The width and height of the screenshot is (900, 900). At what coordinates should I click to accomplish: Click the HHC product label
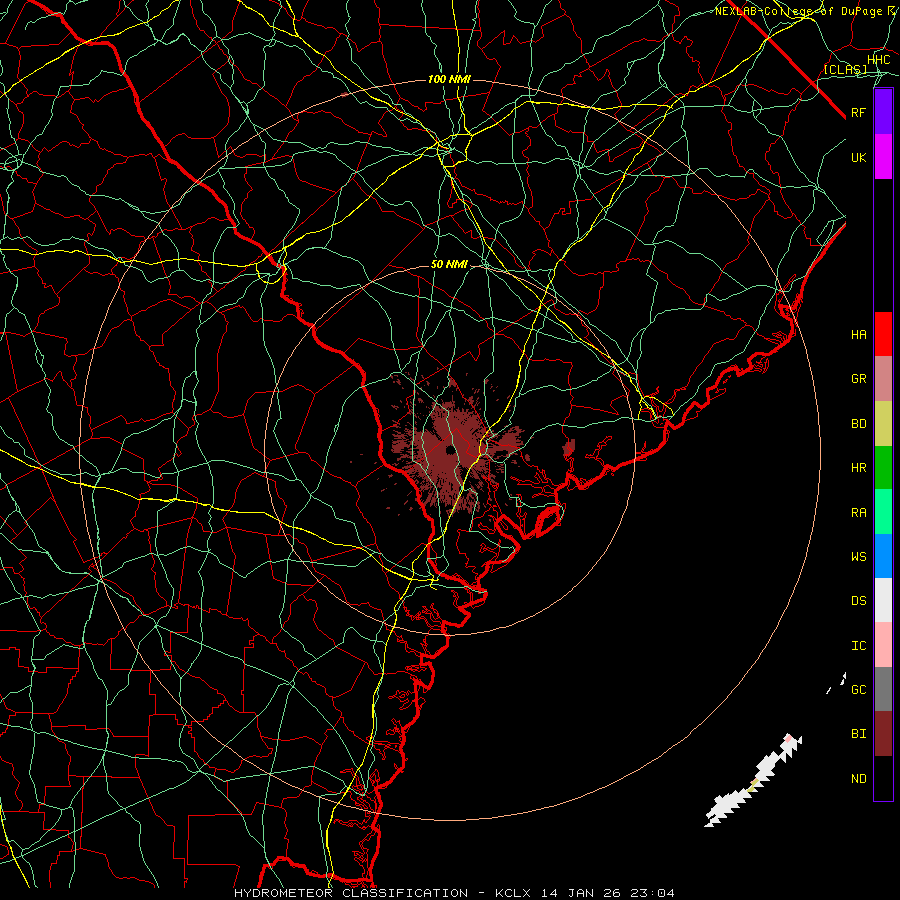pos(878,60)
